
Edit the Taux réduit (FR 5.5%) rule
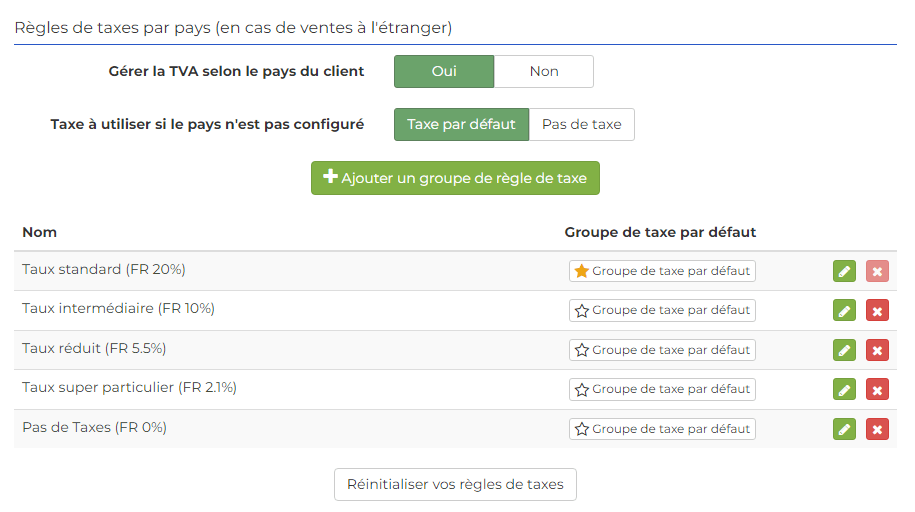[x=844, y=350]
